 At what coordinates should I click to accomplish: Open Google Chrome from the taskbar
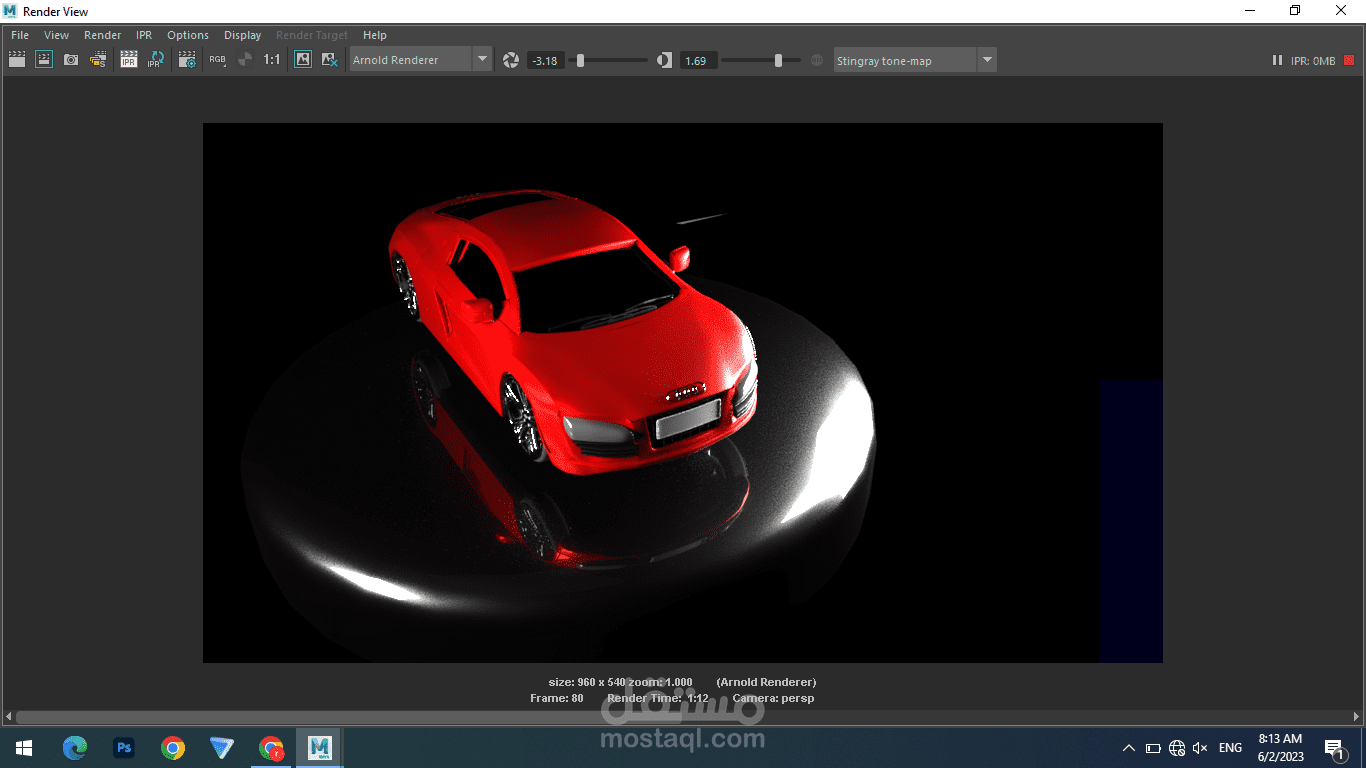[173, 748]
